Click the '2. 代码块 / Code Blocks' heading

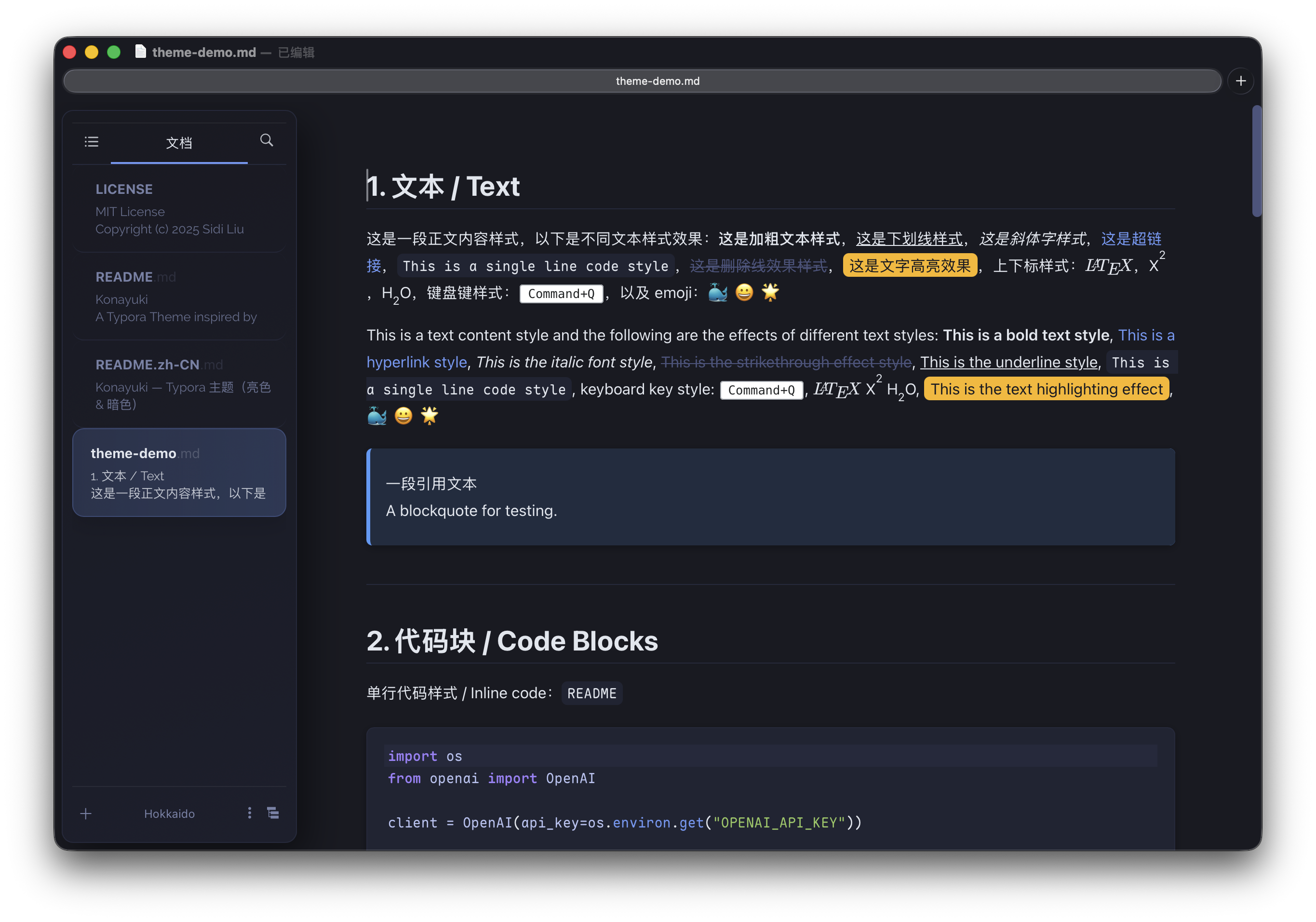click(512, 641)
